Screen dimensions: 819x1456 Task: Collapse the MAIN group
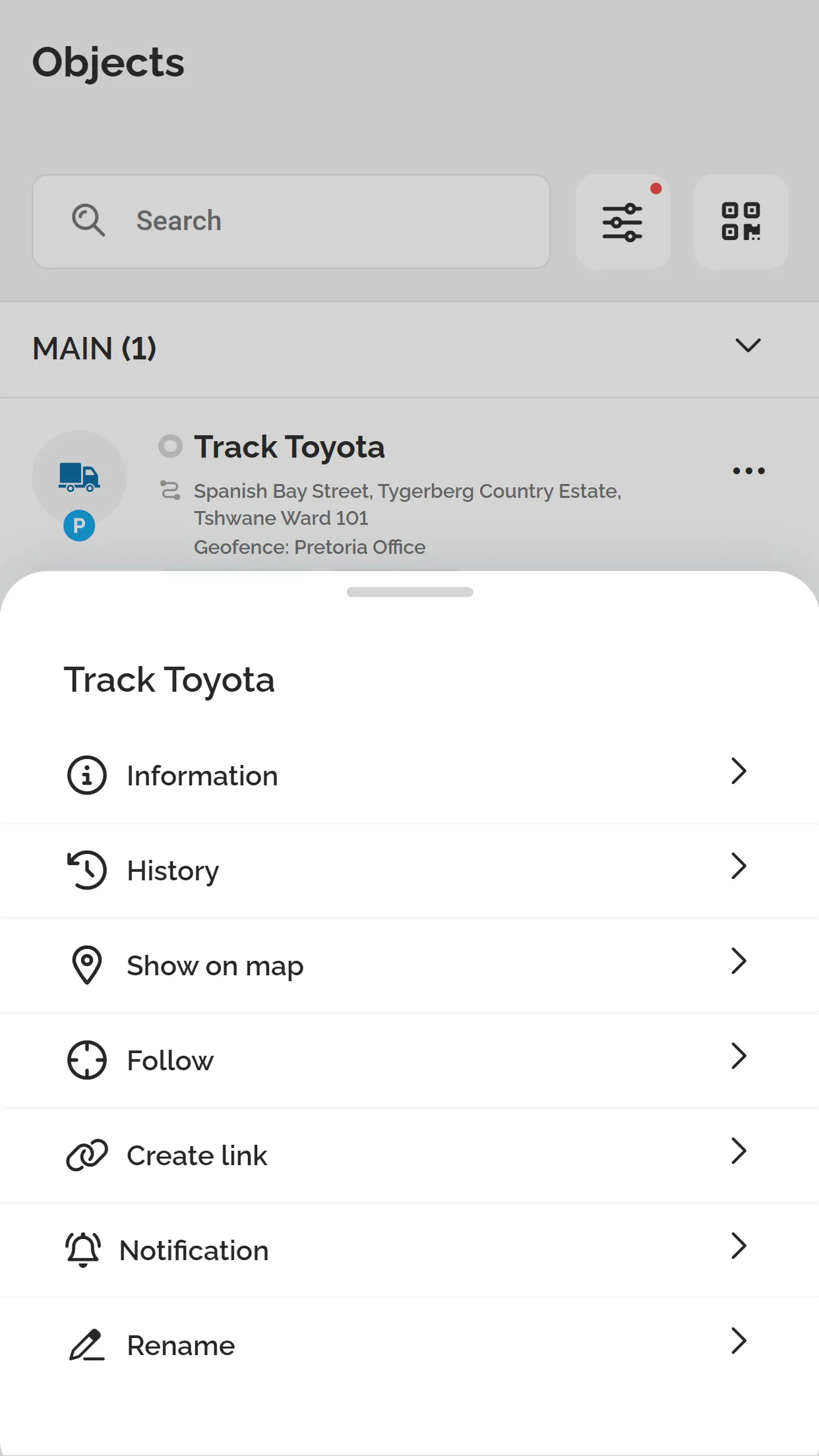pos(747,346)
